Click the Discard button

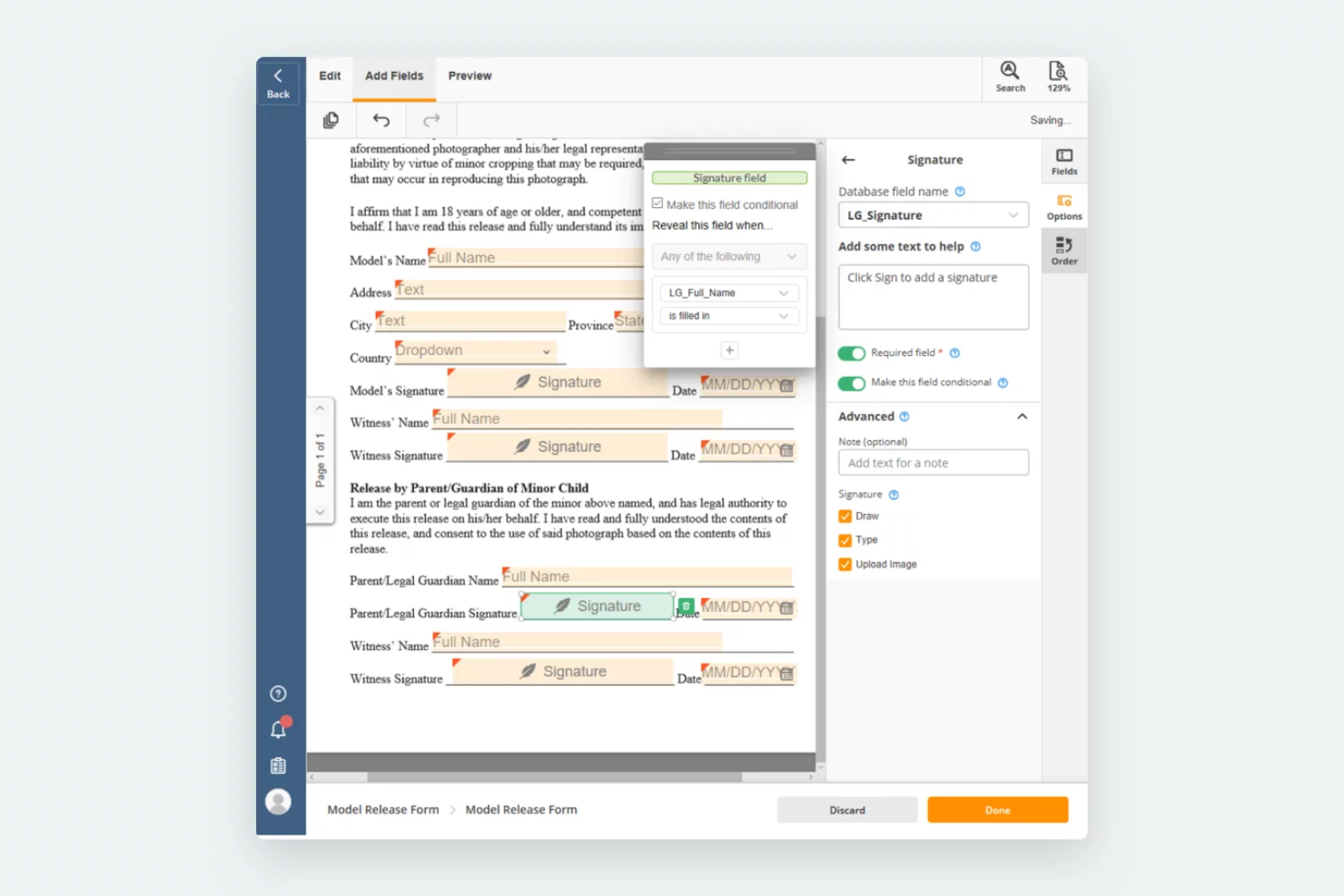(846, 810)
